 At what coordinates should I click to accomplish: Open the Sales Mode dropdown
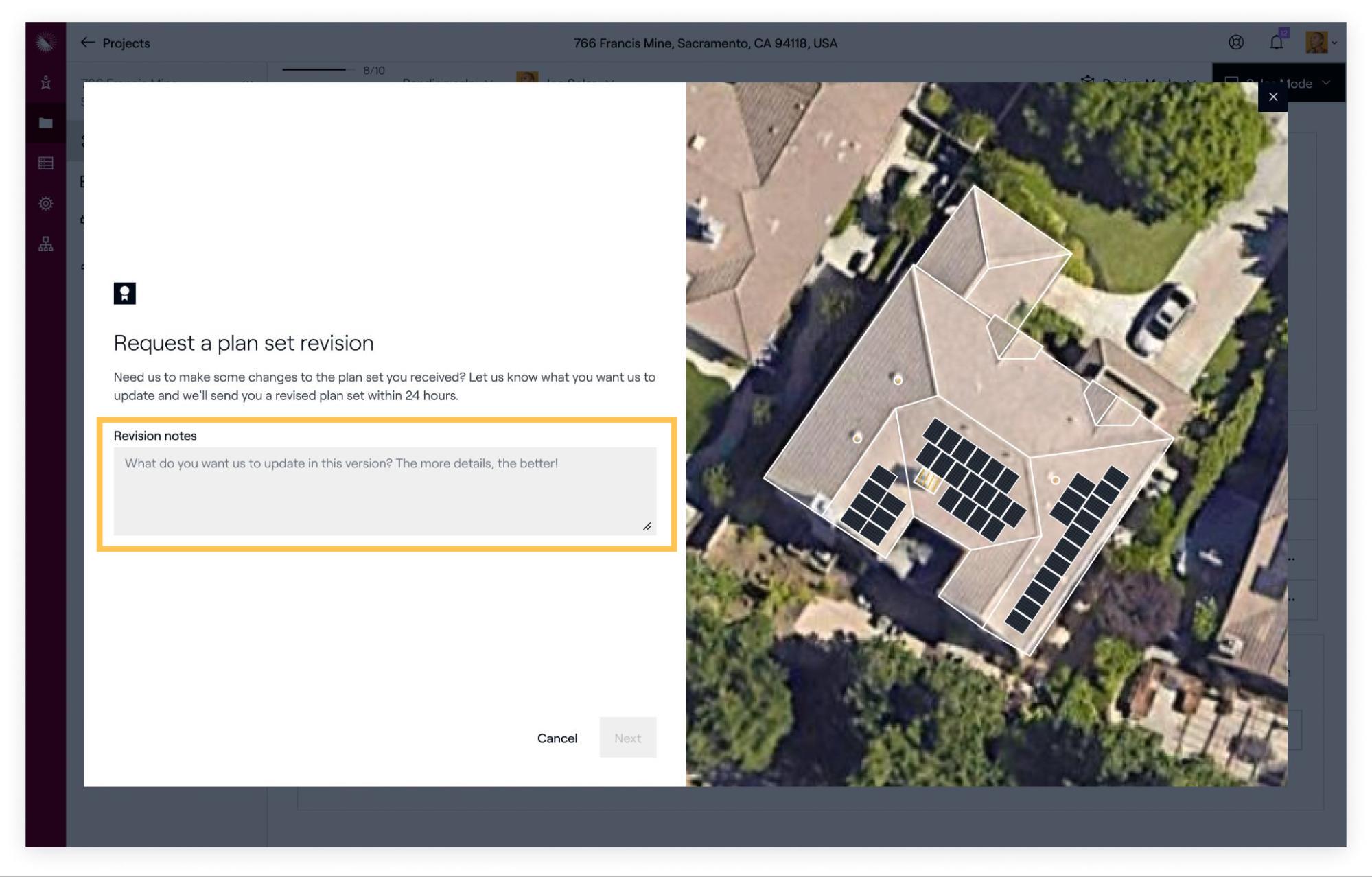click(1278, 83)
